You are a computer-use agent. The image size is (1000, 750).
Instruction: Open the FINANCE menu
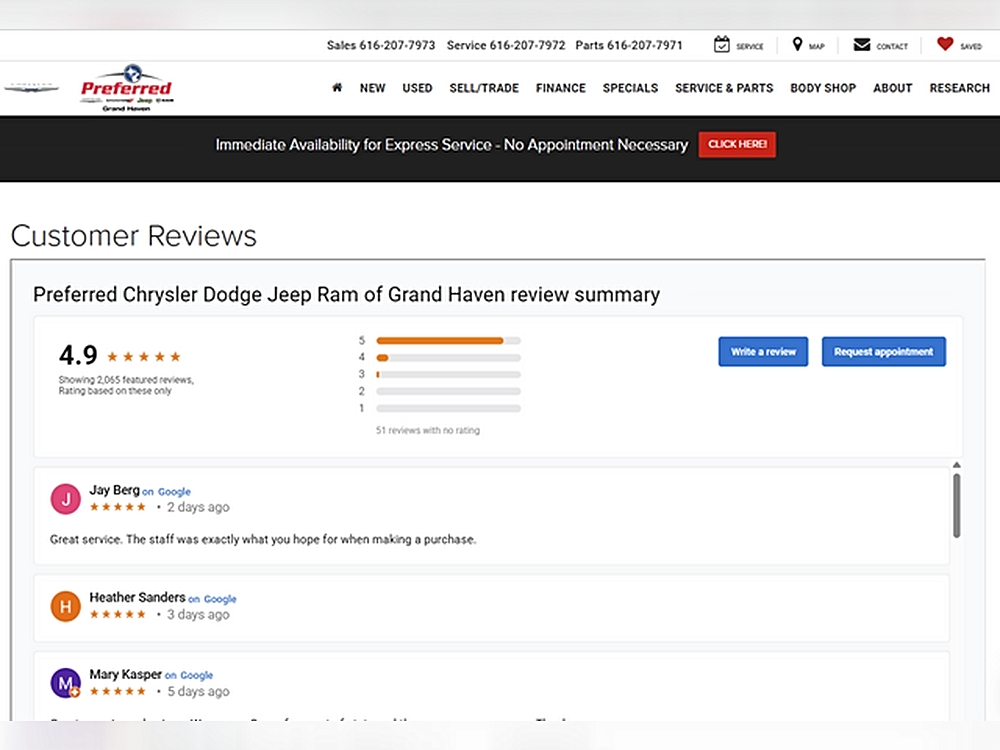click(561, 88)
